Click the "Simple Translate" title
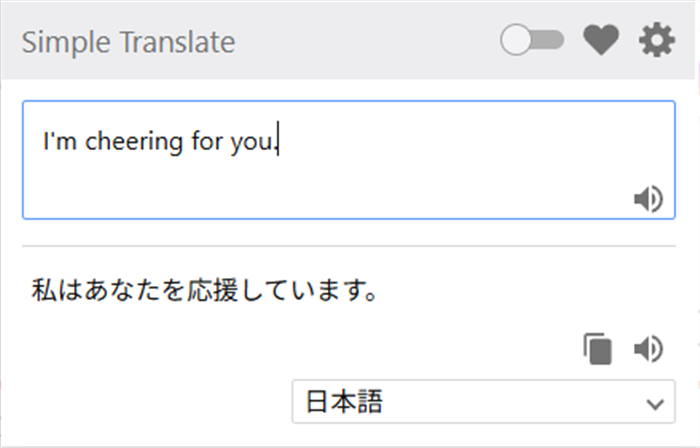The width and height of the screenshot is (700, 448). pyautogui.click(x=128, y=43)
